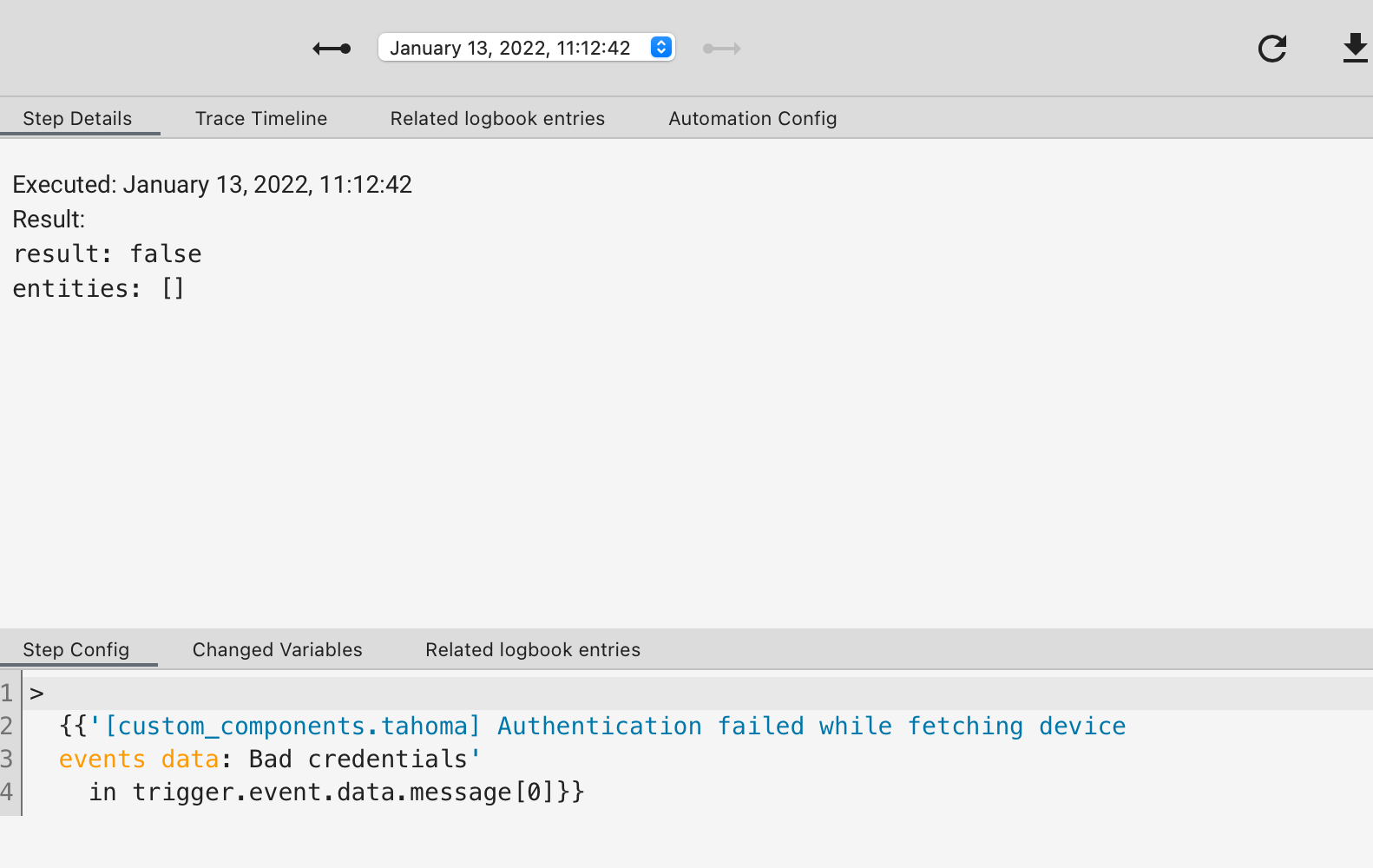This screenshot has width=1373, height=868.
Task: Open the trace date dropdown
Action: (x=526, y=48)
